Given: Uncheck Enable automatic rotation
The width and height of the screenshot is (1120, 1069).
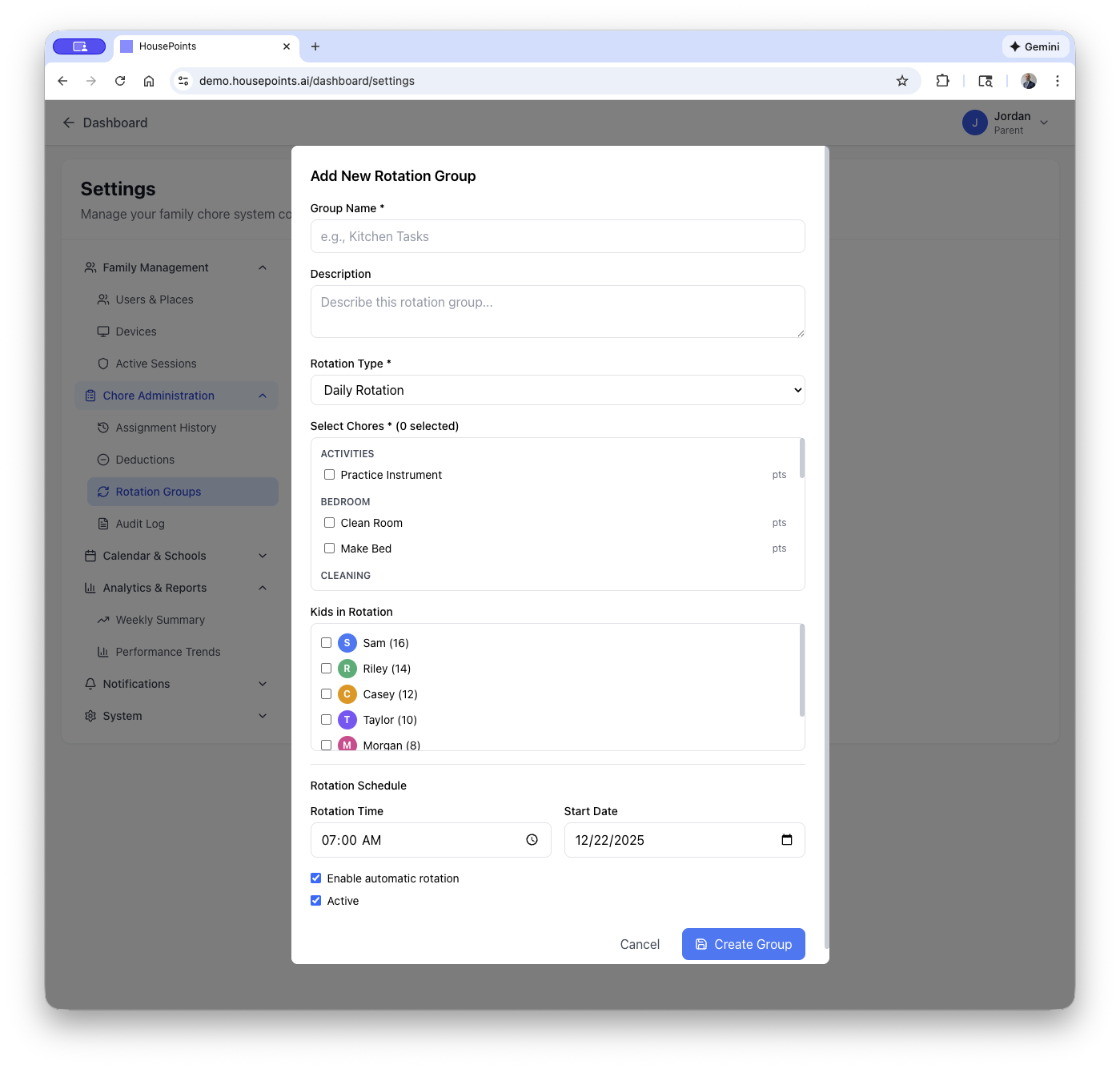Looking at the screenshot, I should [x=315, y=878].
